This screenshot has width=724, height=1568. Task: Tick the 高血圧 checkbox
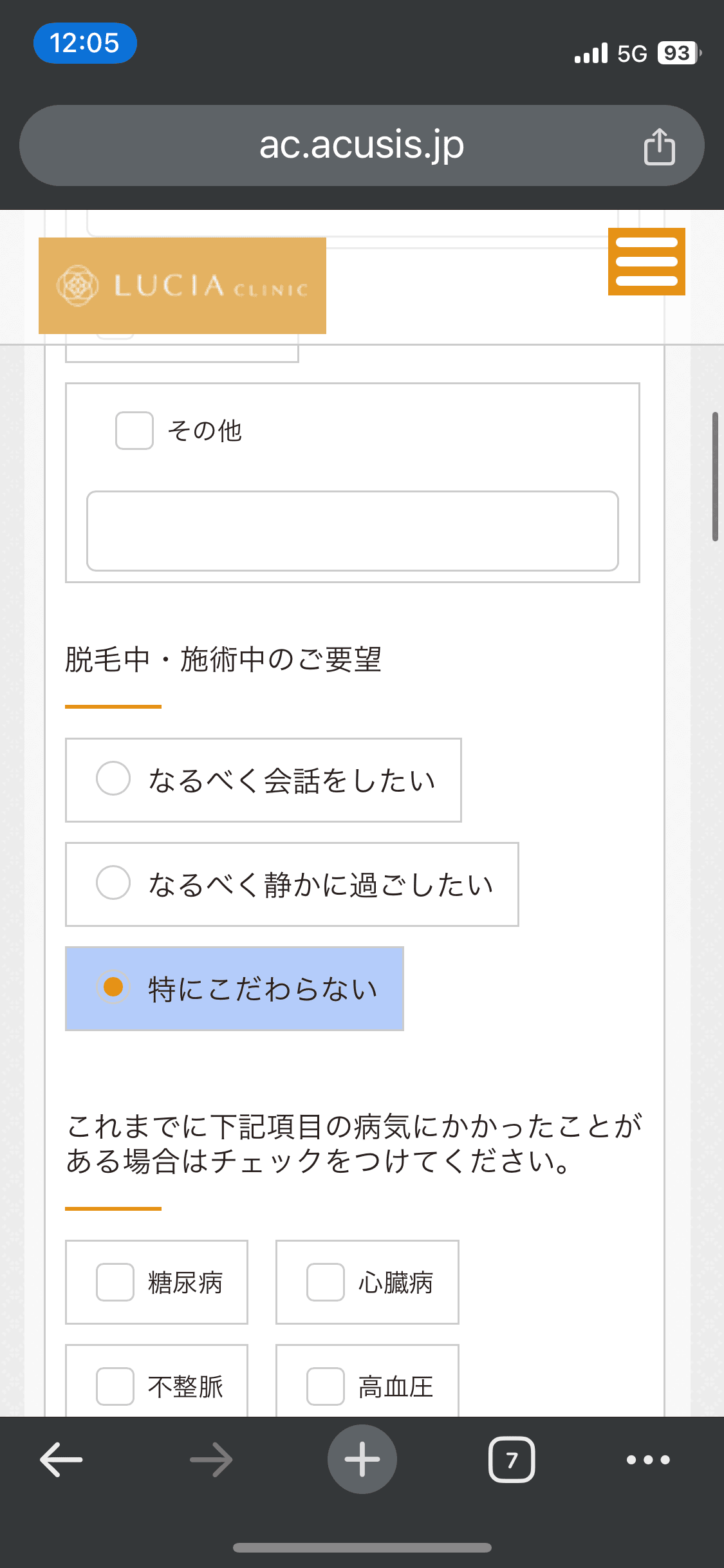[x=326, y=1386]
